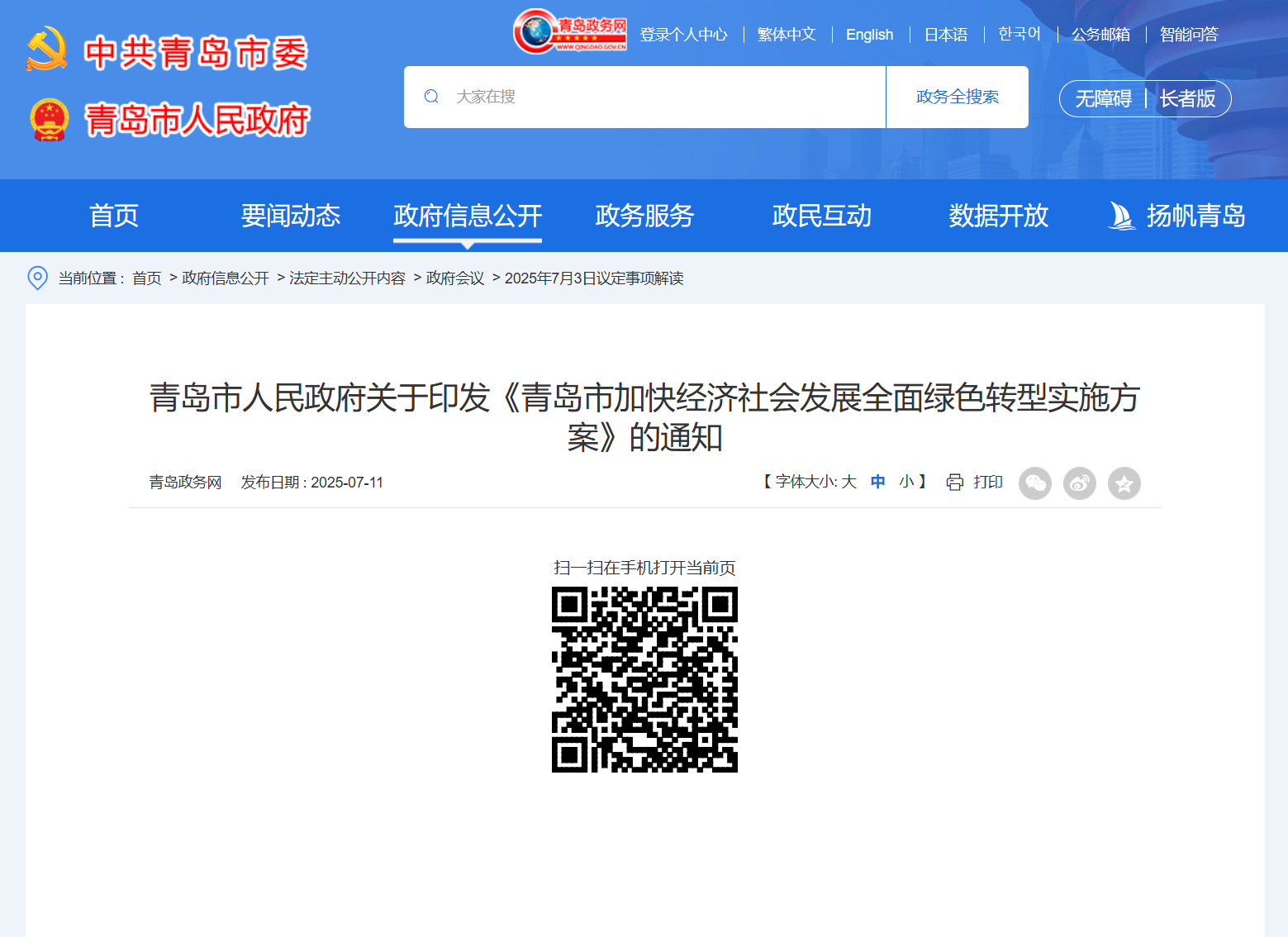Select 大 font size option
Image resolution: width=1288 pixels, height=937 pixels.
click(x=849, y=482)
